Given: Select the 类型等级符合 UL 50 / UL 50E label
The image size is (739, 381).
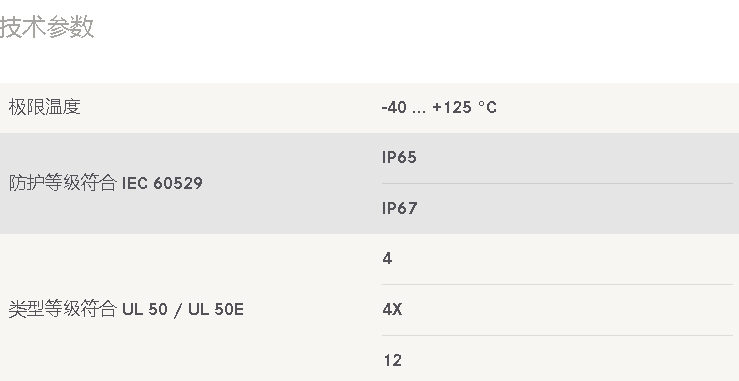Looking at the screenshot, I should (126, 309).
